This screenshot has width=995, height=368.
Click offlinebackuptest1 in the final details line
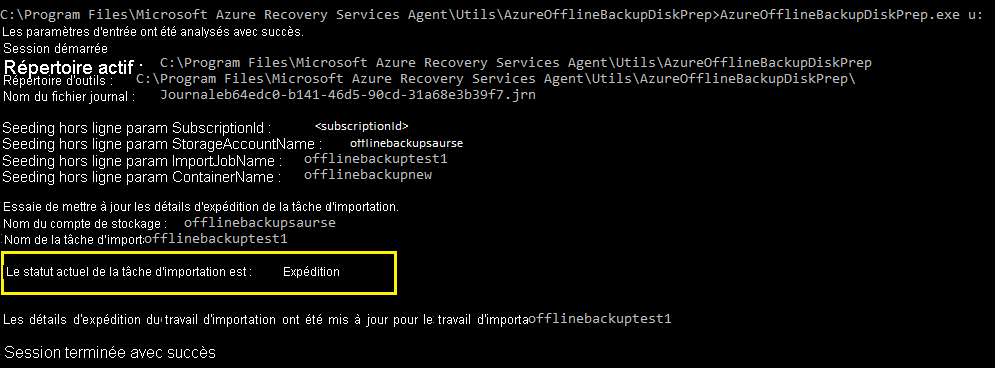point(600,319)
